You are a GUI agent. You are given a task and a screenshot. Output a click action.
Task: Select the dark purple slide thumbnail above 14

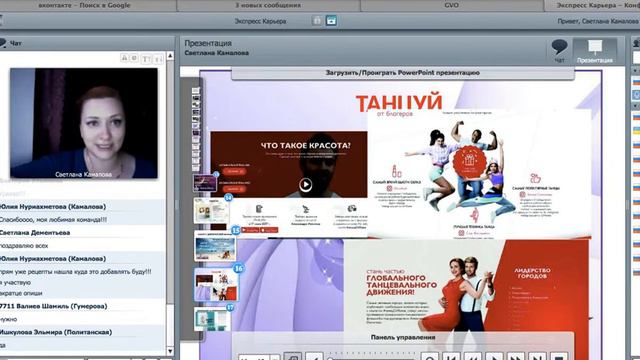pos(205,183)
